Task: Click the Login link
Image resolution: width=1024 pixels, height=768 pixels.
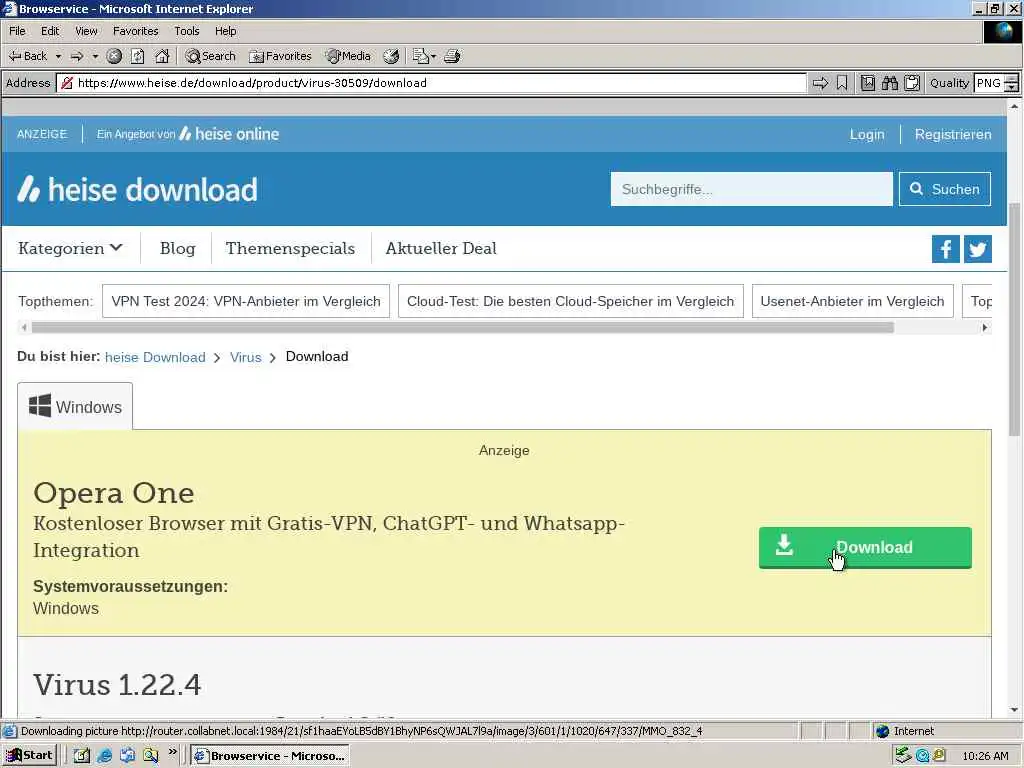Action: (867, 135)
